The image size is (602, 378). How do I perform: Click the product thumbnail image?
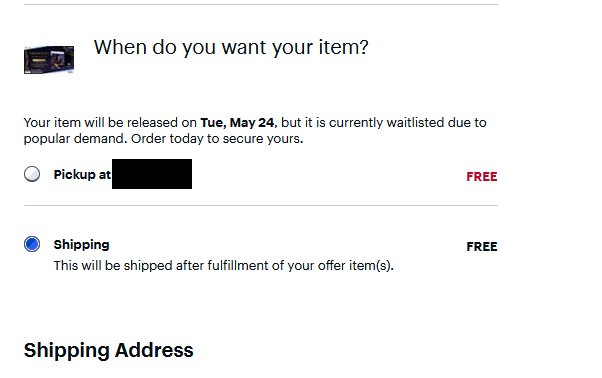pyautogui.click(x=49, y=59)
